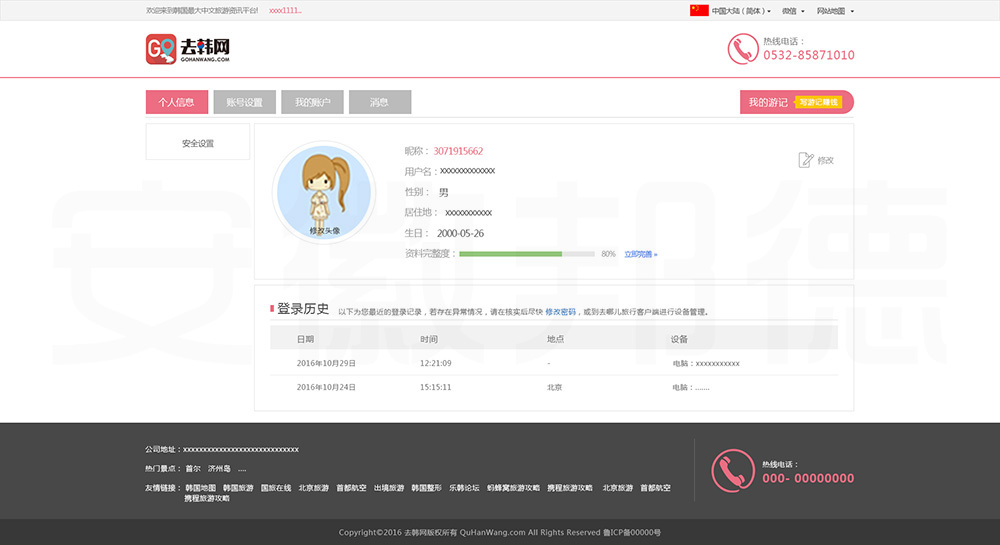This screenshot has height=545, width=1000.
Task: Click the pink phone icon in header
Action: pos(742,49)
